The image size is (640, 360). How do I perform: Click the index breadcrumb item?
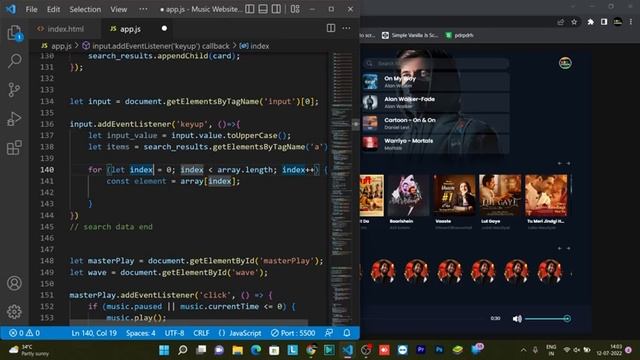click(254, 46)
